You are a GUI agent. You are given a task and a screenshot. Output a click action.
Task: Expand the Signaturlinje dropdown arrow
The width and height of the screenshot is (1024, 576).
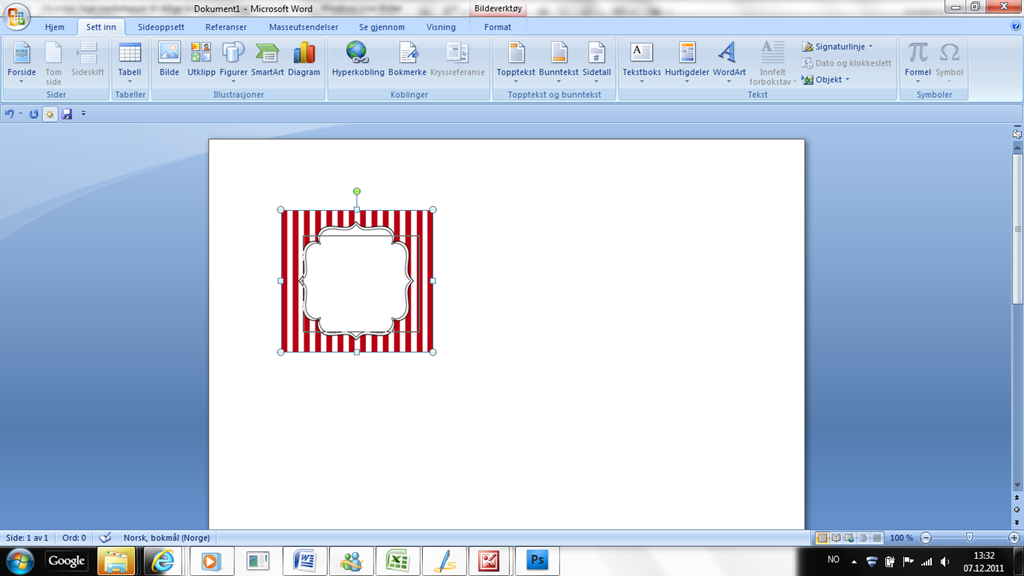click(x=871, y=46)
